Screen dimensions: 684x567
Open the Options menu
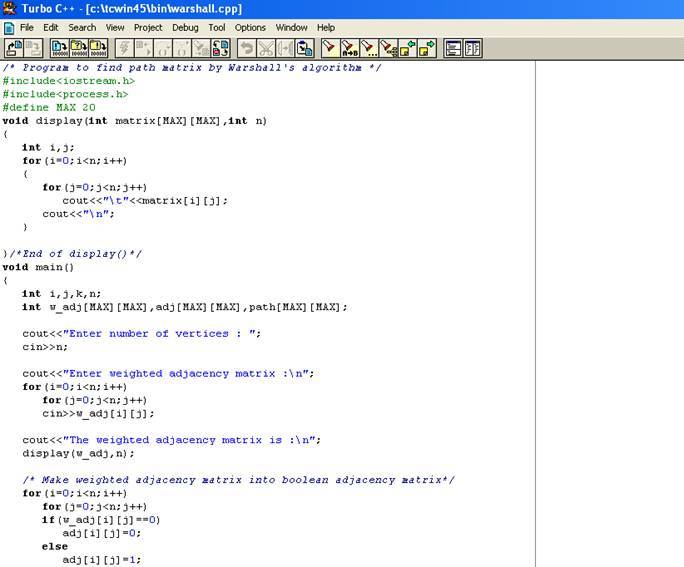click(250, 27)
